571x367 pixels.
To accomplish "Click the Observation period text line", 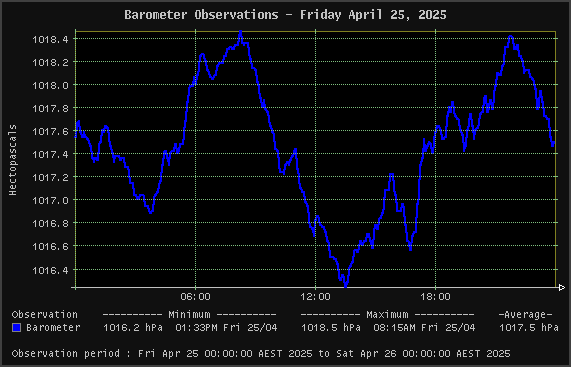I will pos(261,354).
